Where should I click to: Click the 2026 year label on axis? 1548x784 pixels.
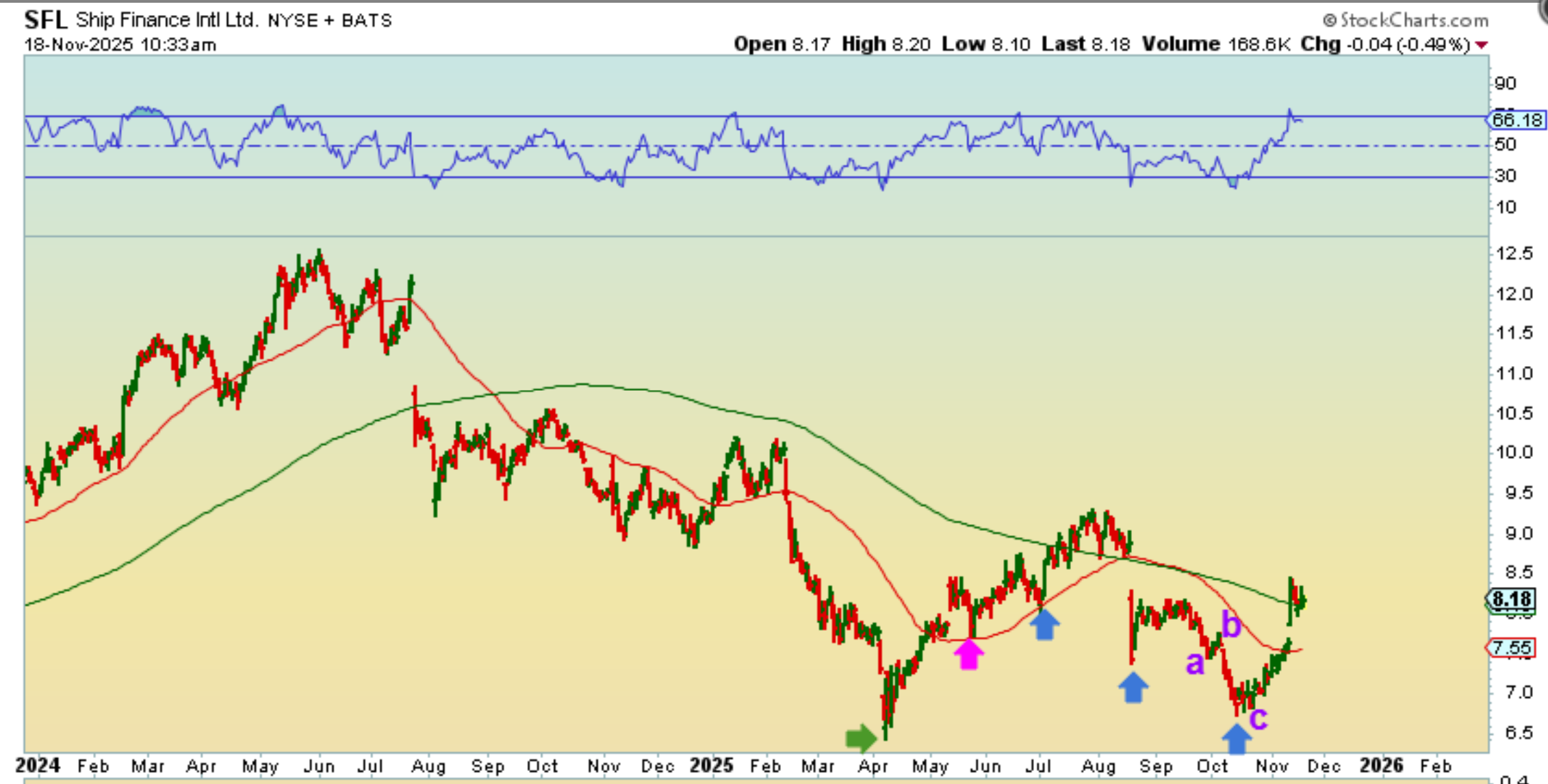click(x=1381, y=765)
